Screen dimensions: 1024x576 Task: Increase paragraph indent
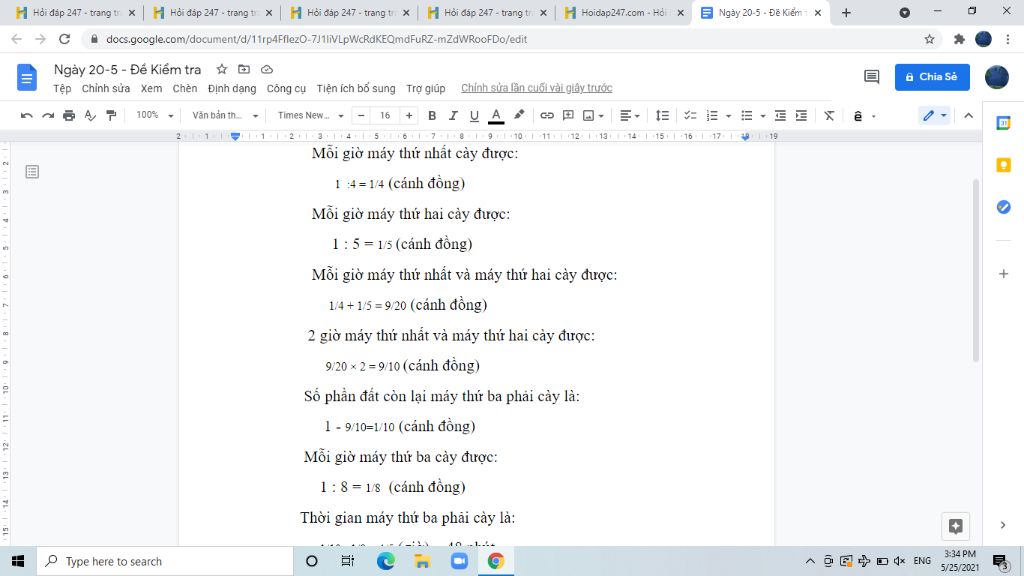tap(801, 116)
